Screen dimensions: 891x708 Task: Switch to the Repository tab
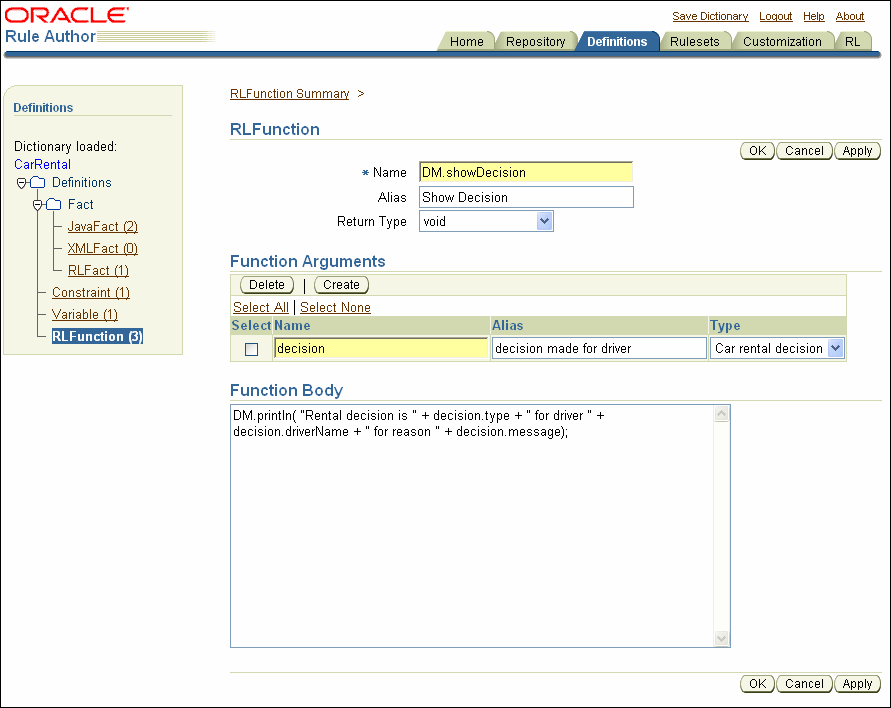(x=536, y=42)
